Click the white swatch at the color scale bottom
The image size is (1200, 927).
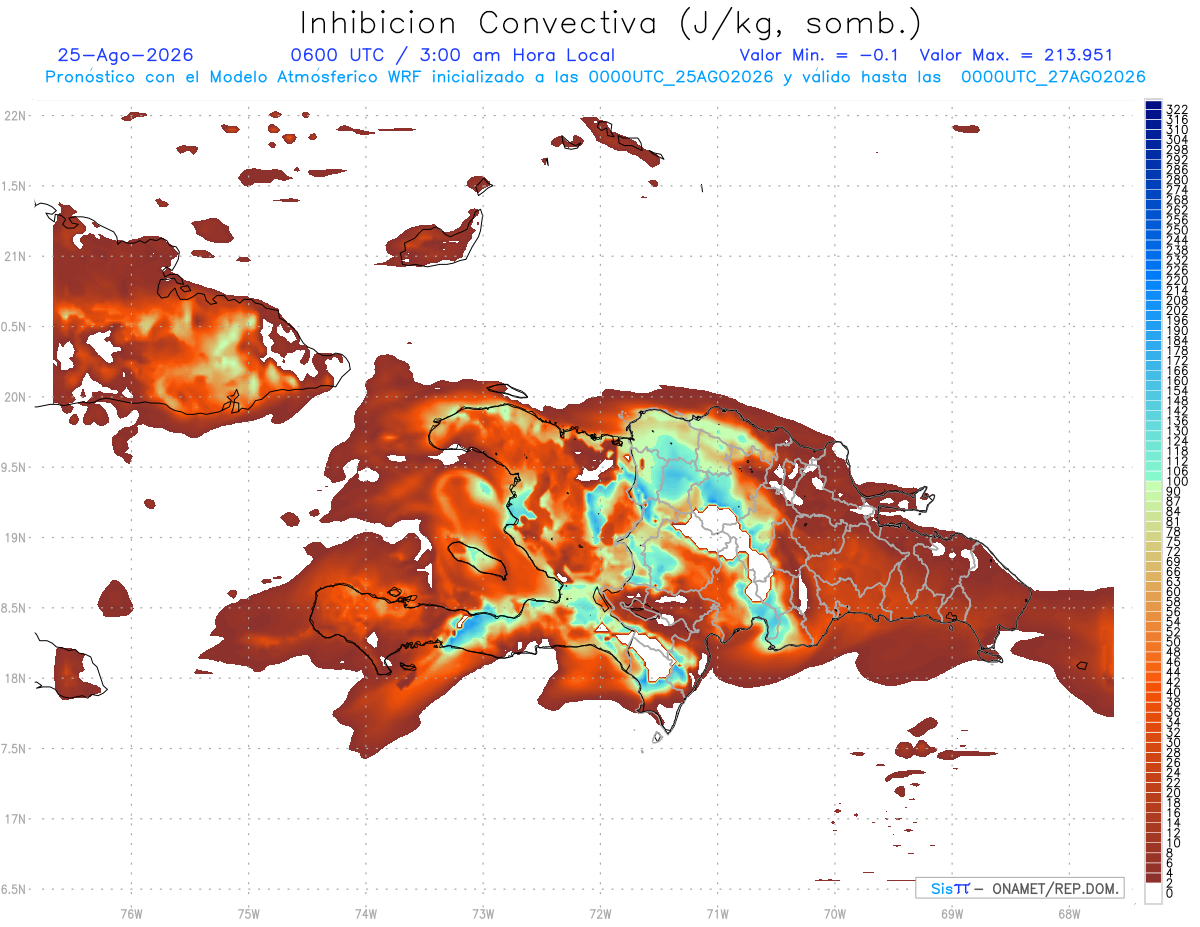[1153, 892]
